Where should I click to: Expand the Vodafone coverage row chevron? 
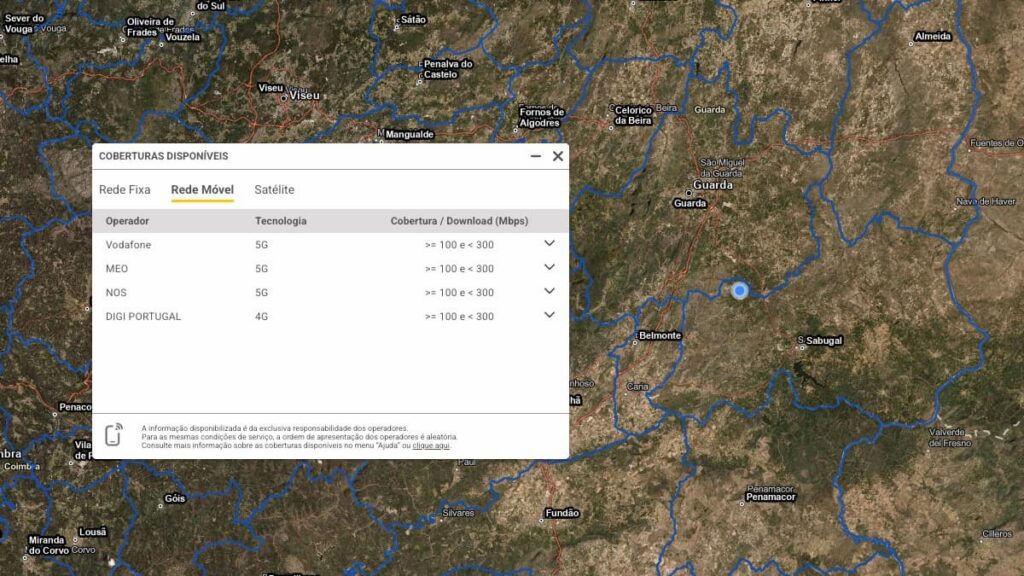point(549,243)
